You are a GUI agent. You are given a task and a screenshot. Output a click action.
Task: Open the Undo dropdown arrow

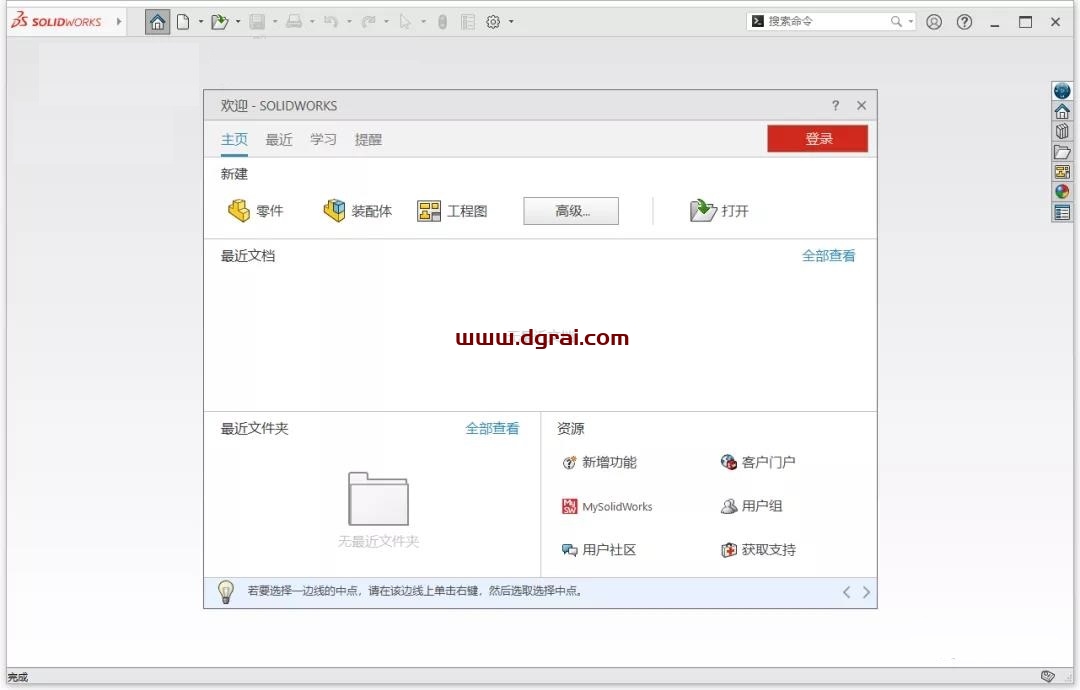click(349, 22)
